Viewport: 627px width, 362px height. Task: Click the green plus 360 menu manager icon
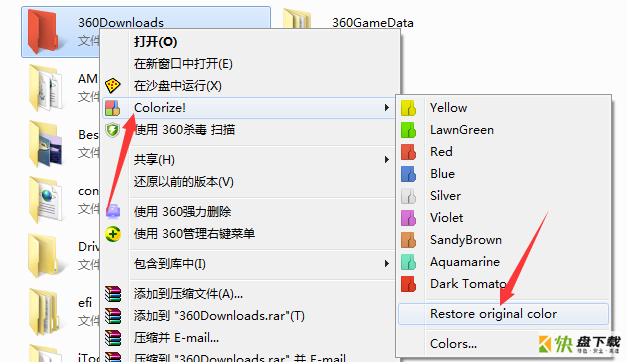113,234
